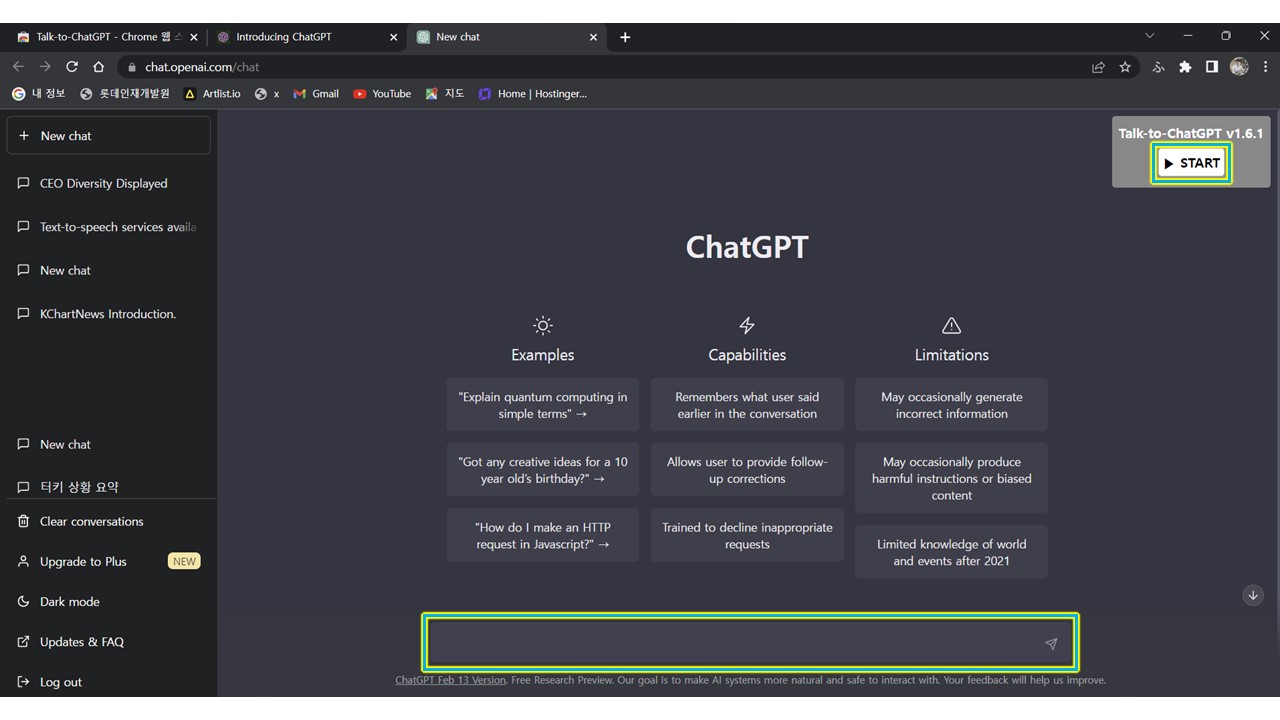Screen dimensions: 1280x720
Task: Open the browser side panel icon
Action: [1211, 67]
